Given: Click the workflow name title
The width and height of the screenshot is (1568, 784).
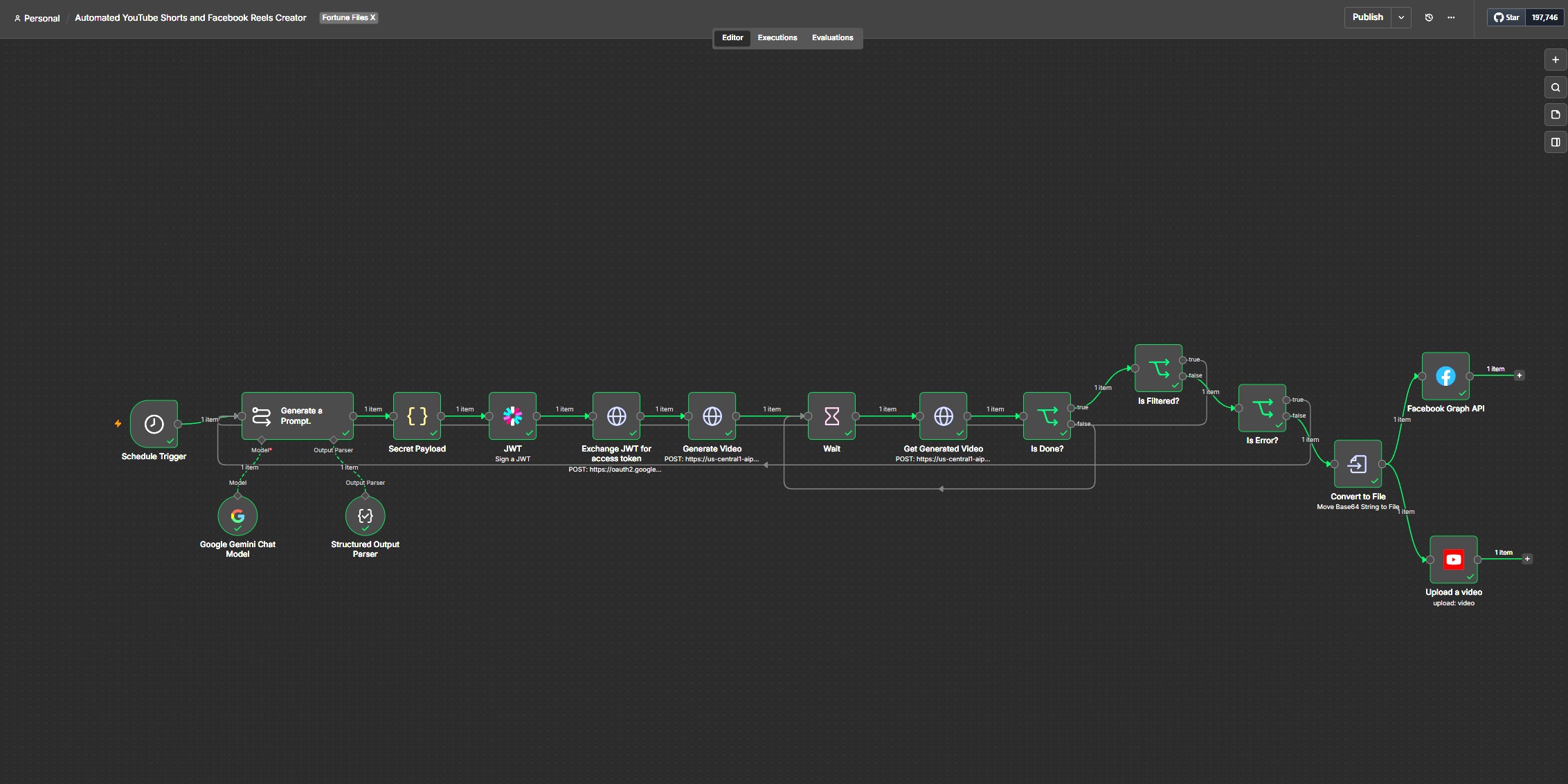Looking at the screenshot, I should [190, 18].
